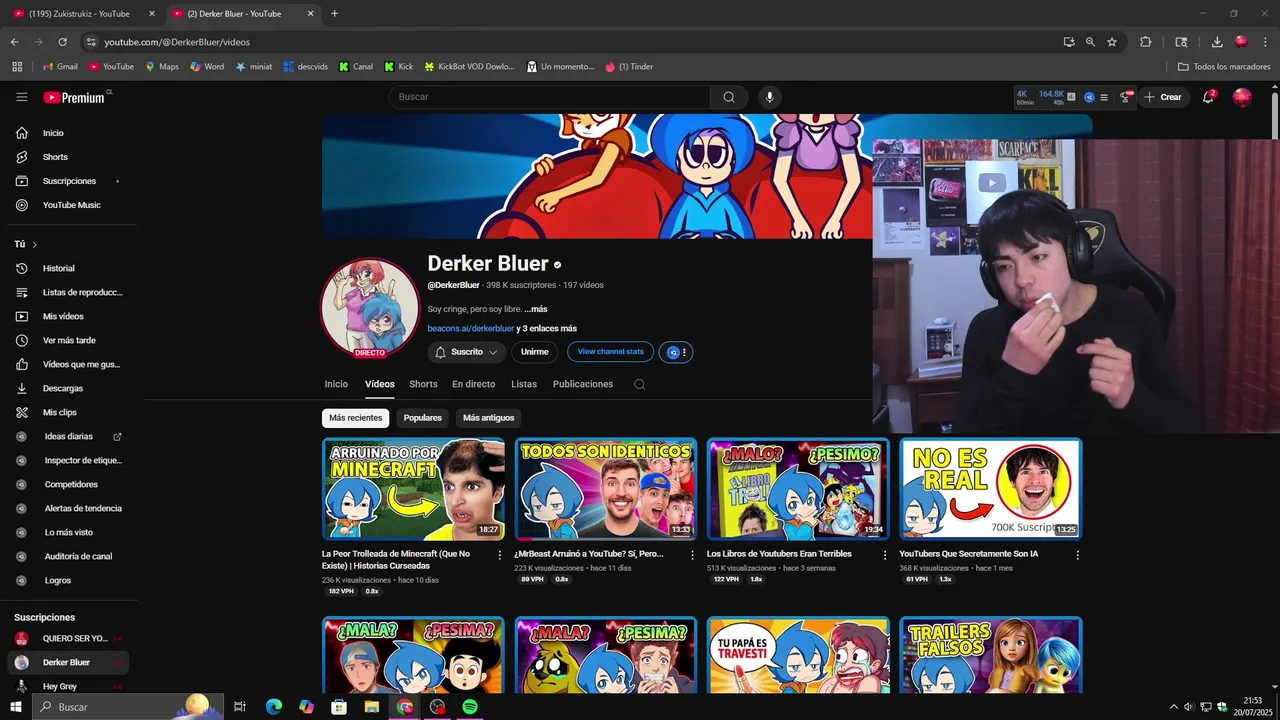Open Lo más visto item
This screenshot has width=1280, height=720.
(70, 532)
